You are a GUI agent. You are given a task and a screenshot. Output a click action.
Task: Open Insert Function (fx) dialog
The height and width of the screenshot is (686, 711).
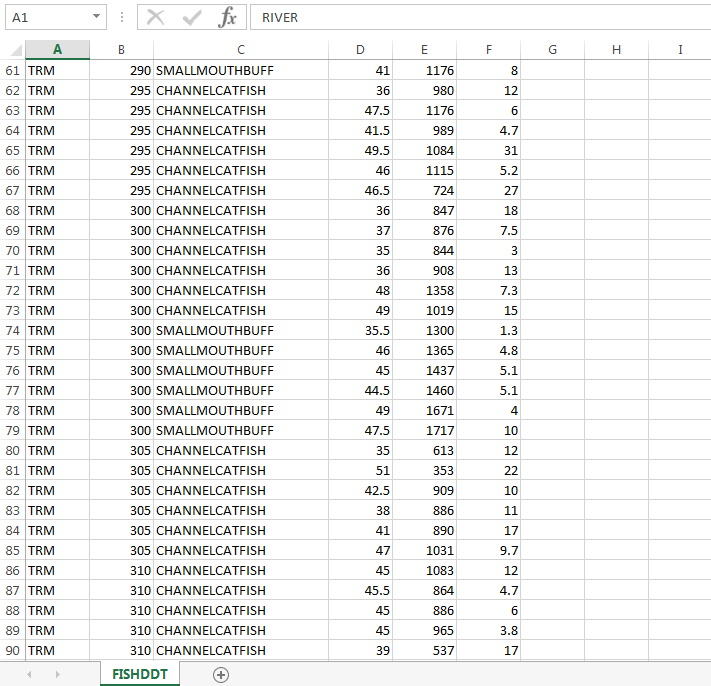click(x=228, y=17)
